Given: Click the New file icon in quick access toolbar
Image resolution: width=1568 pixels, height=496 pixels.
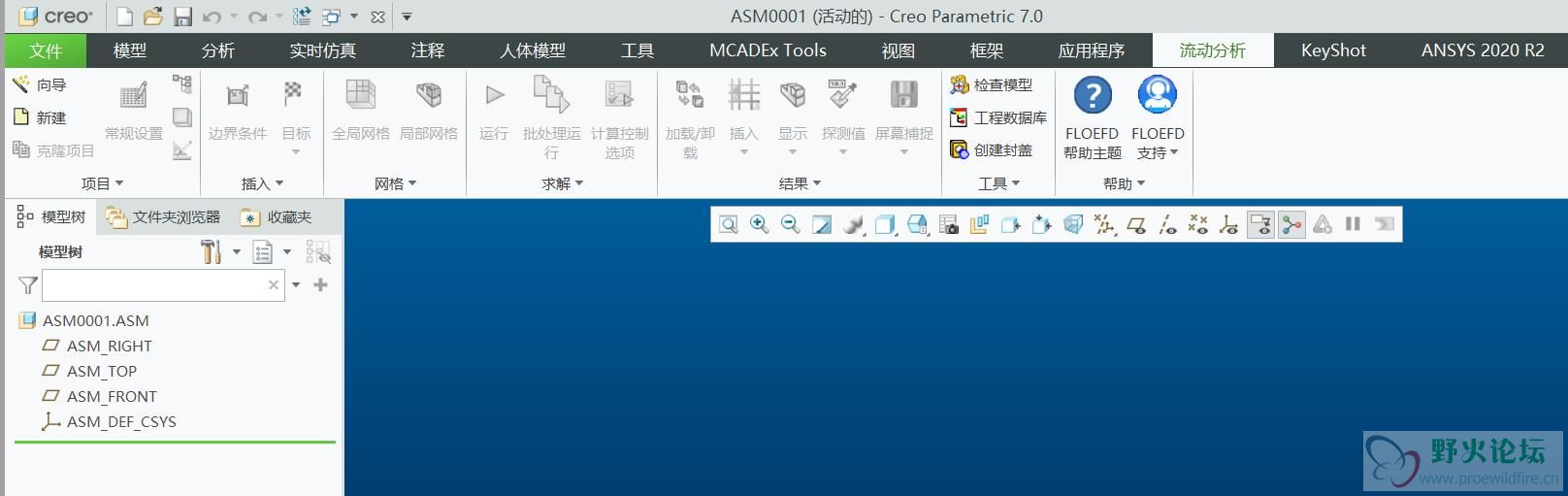Looking at the screenshot, I should point(123,17).
